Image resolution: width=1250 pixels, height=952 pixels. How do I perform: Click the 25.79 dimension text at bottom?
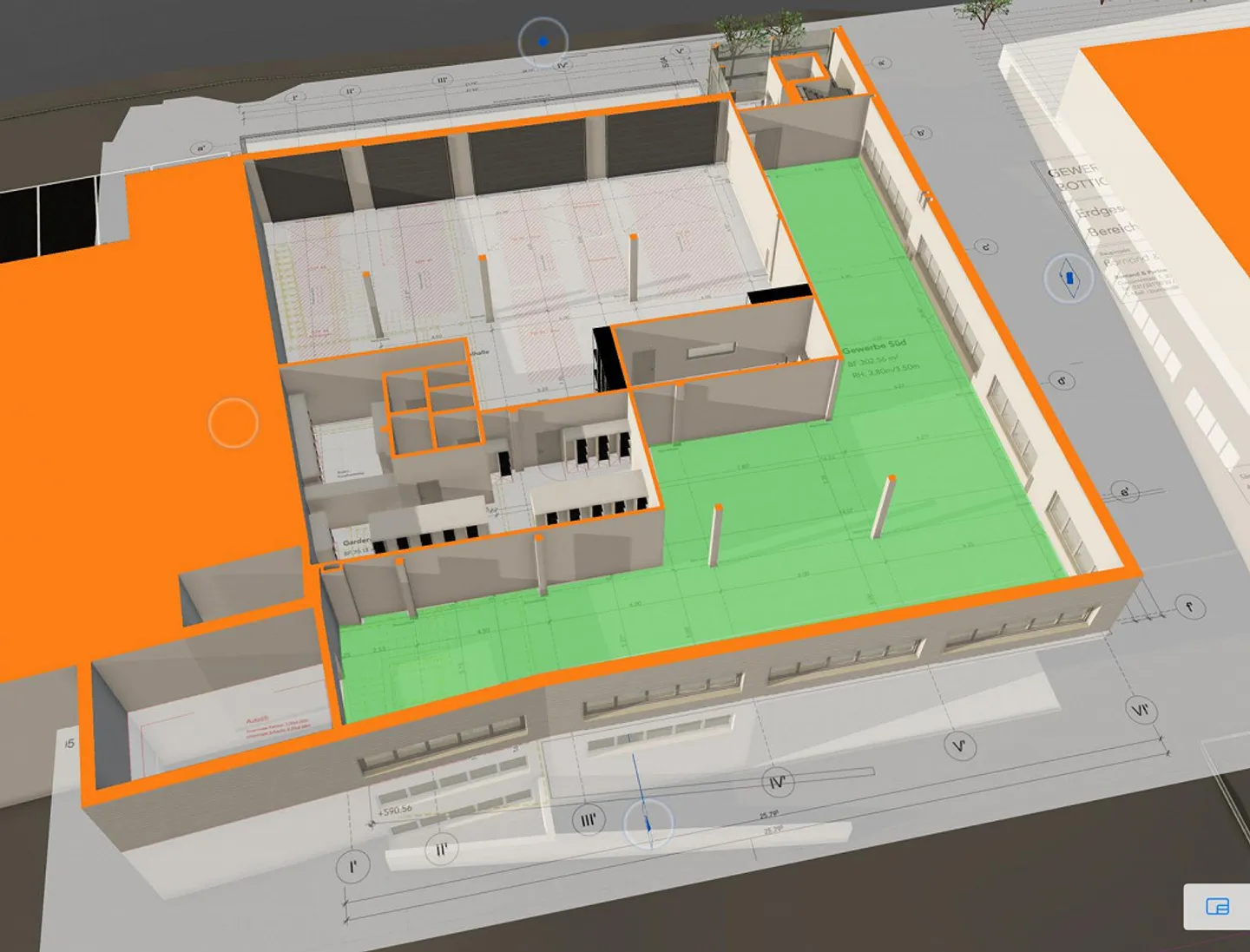tap(769, 815)
